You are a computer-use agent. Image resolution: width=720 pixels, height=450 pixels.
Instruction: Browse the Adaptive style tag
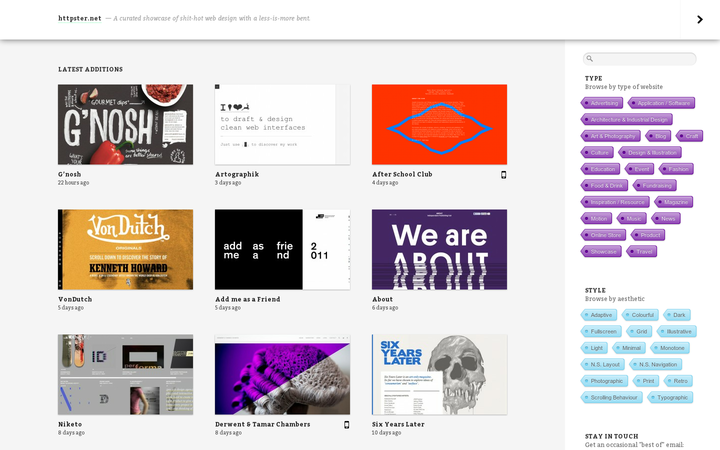click(599, 315)
